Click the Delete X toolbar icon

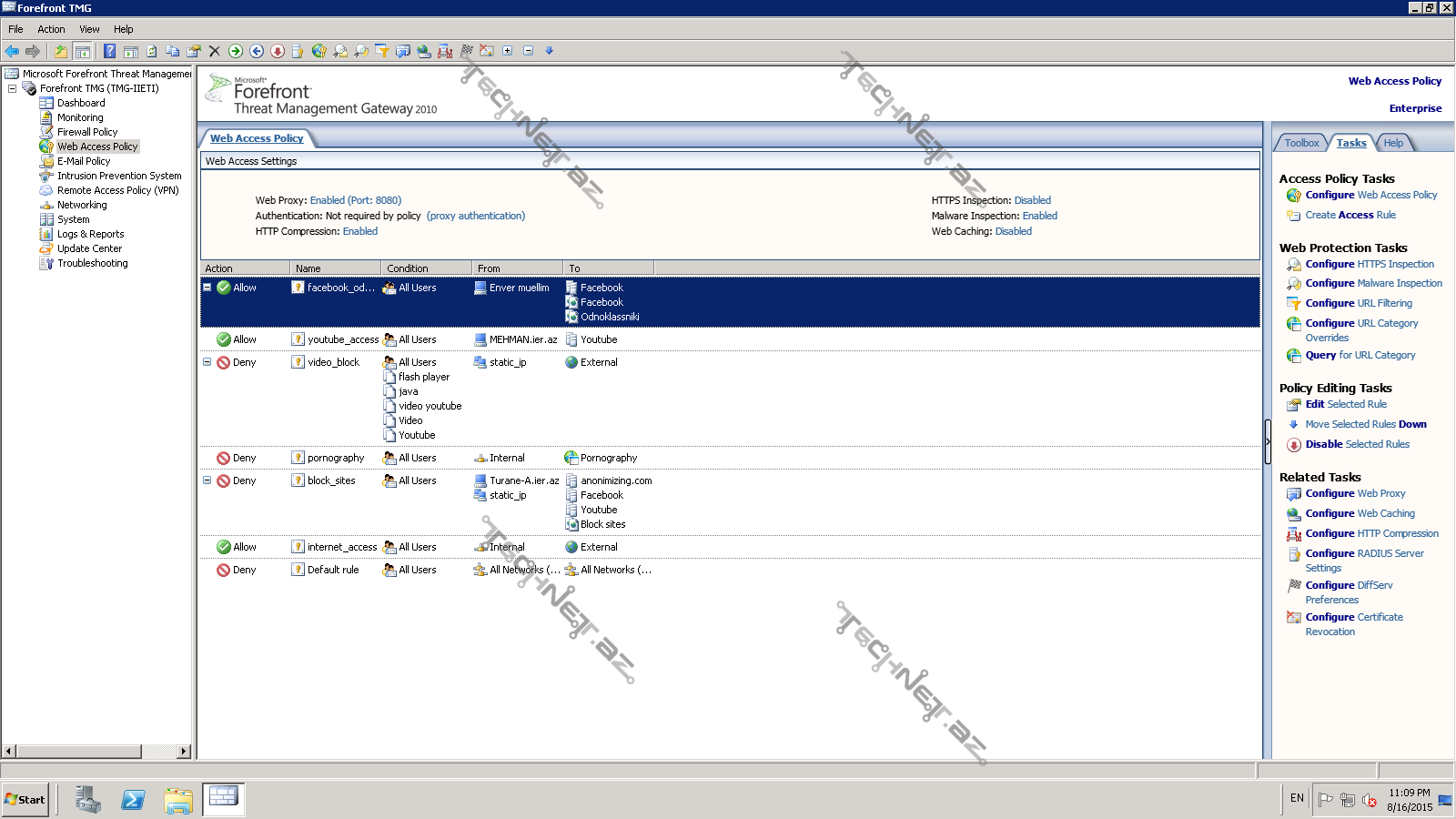(x=215, y=51)
